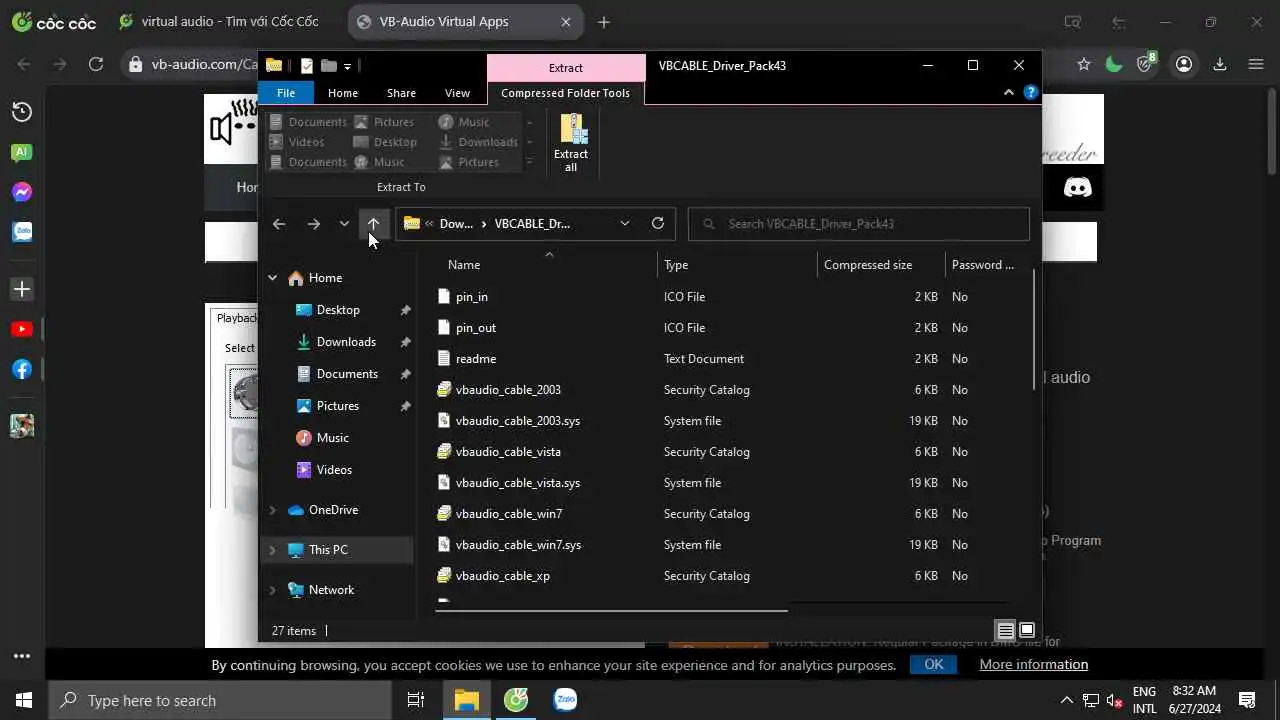This screenshot has height=720, width=1280.
Task: Switch to large icons view layout
Action: 1027,631
